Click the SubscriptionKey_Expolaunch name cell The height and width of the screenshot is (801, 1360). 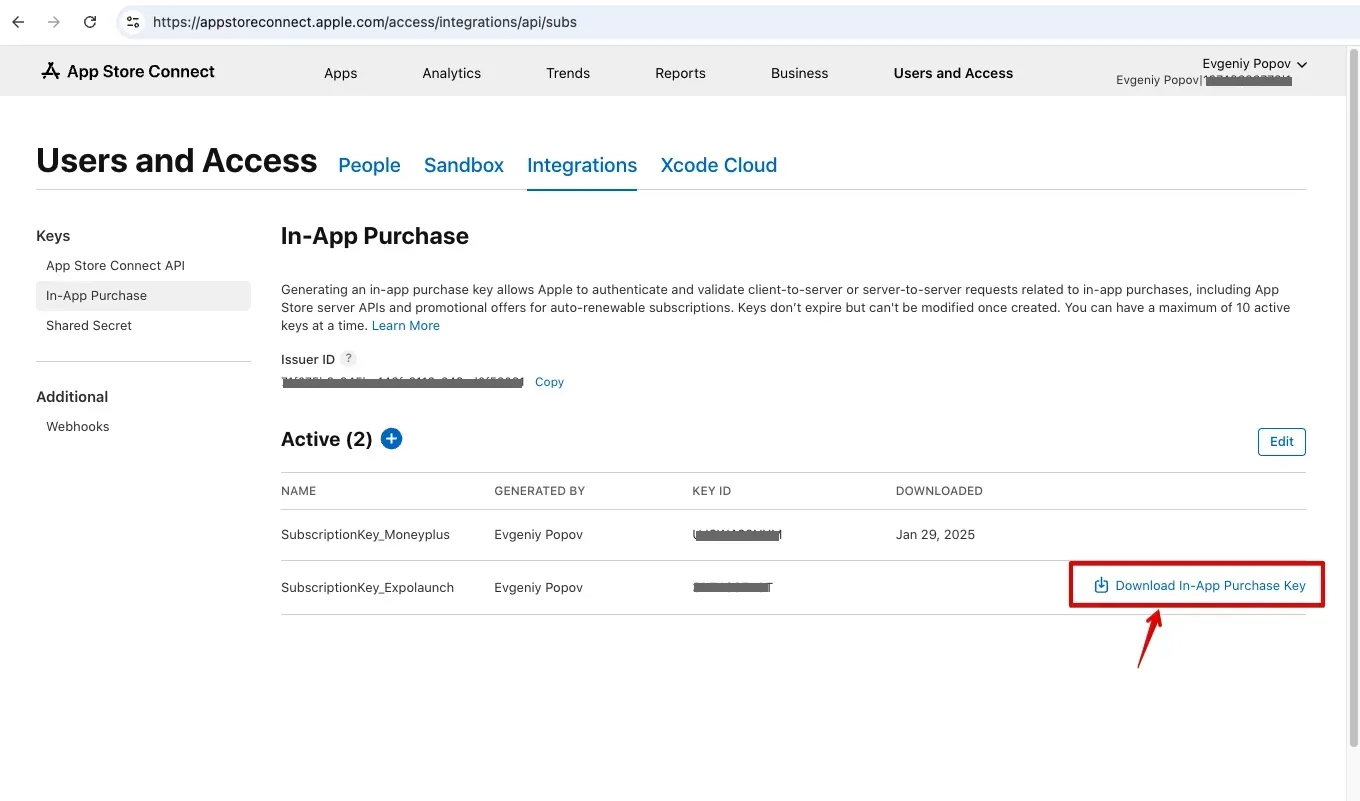(367, 587)
